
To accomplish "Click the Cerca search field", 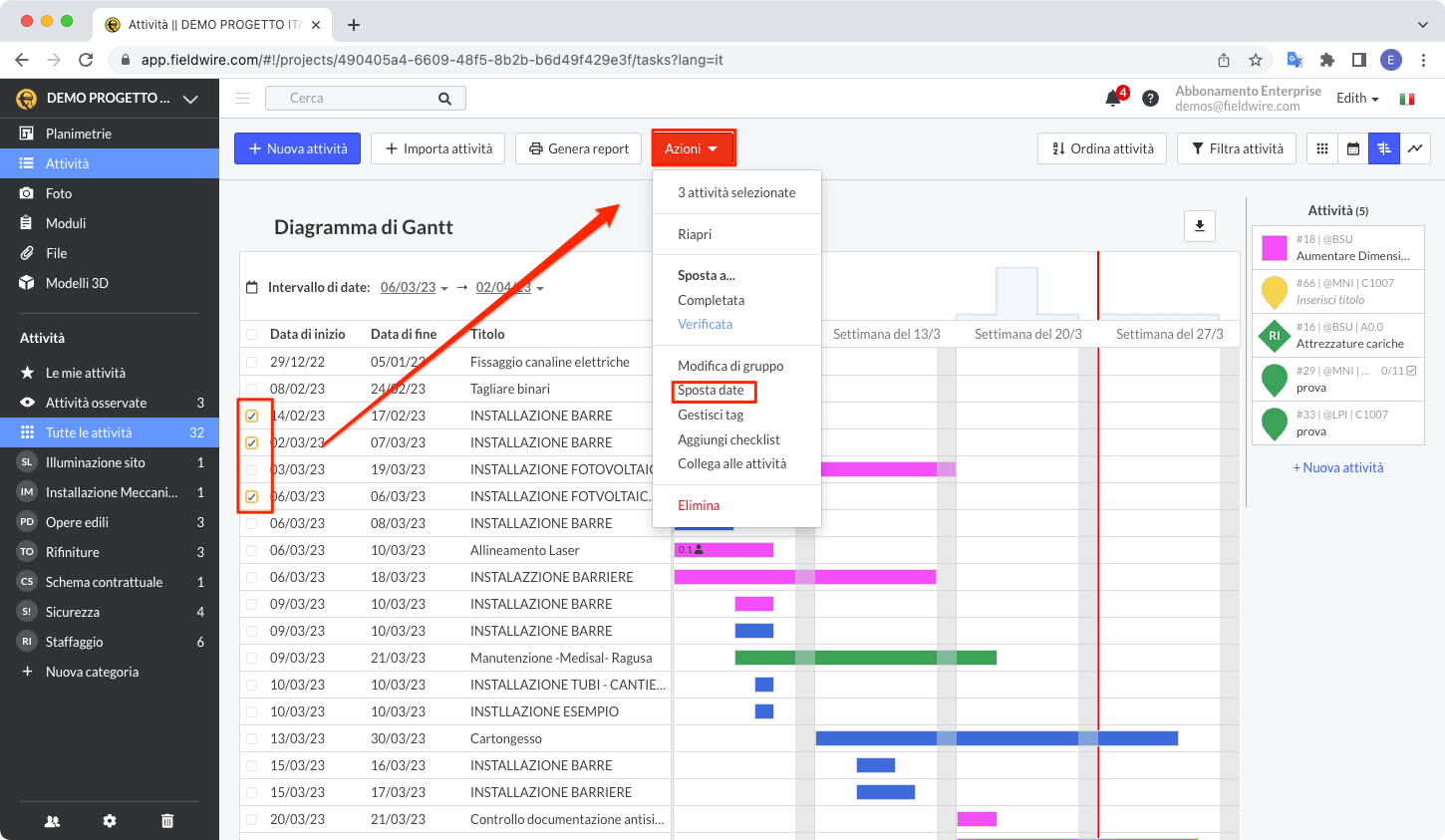I will (x=359, y=98).
